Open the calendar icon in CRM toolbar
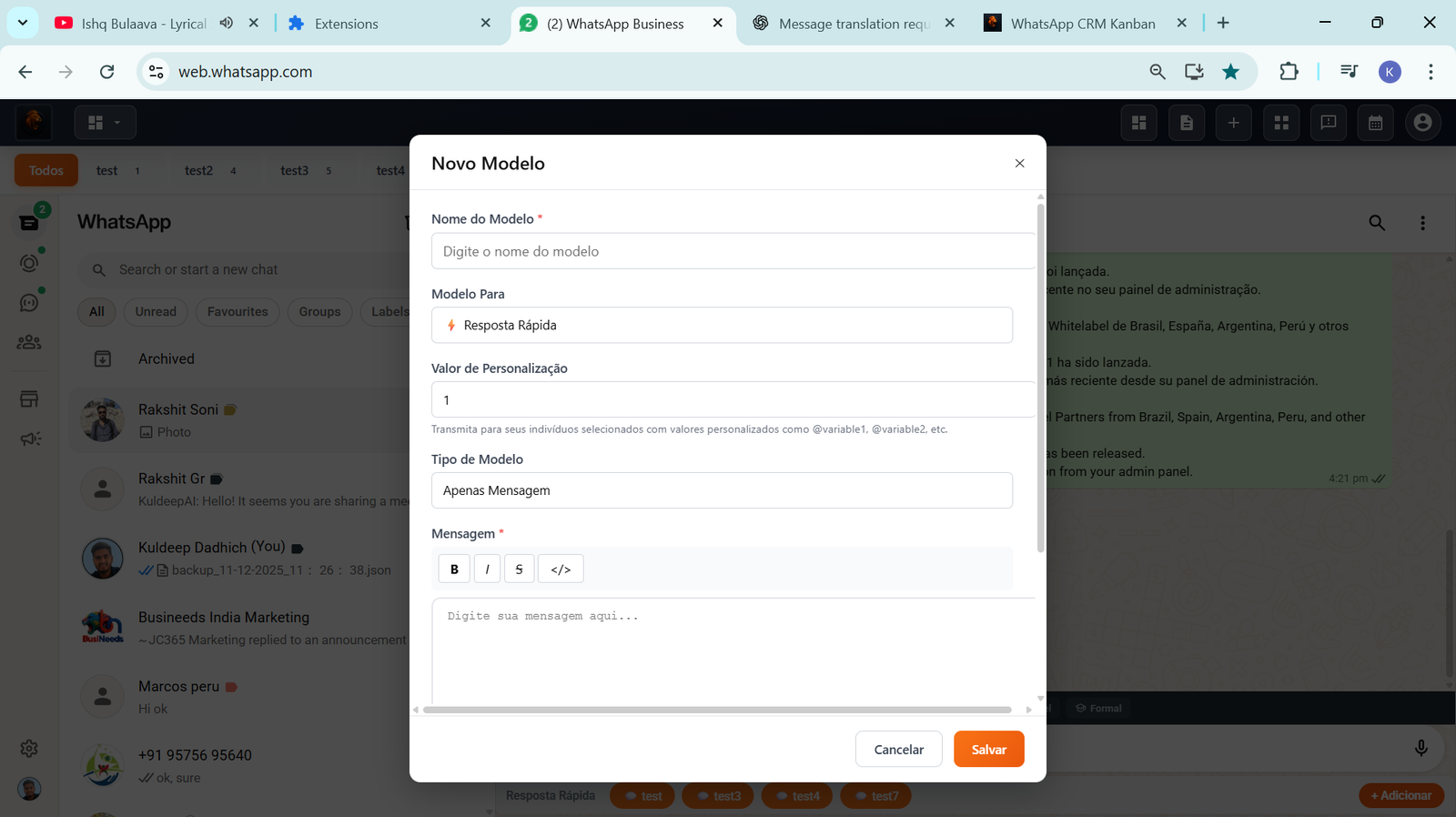This screenshot has width=1456, height=817. tap(1375, 123)
